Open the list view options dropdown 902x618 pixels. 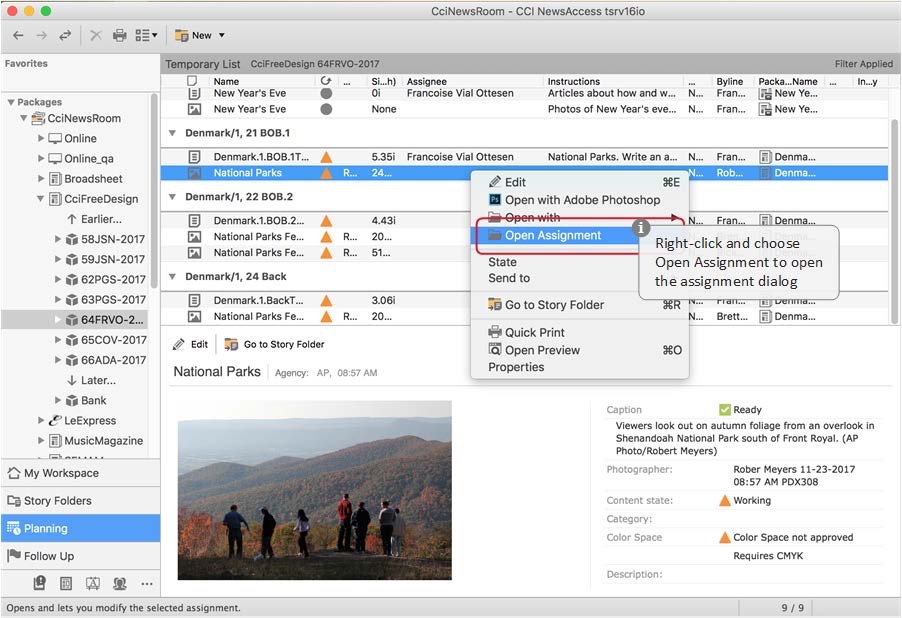tap(147, 35)
